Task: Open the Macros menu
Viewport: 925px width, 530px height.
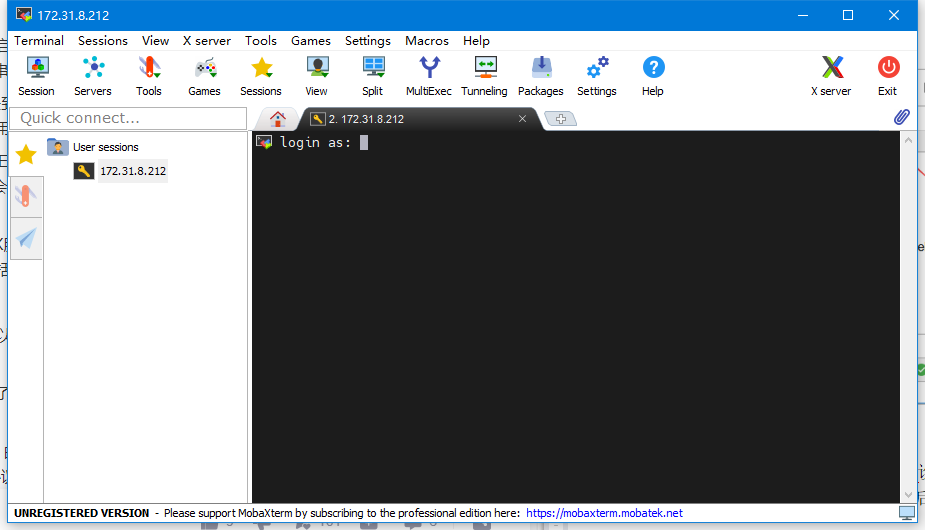Action: click(x=427, y=41)
